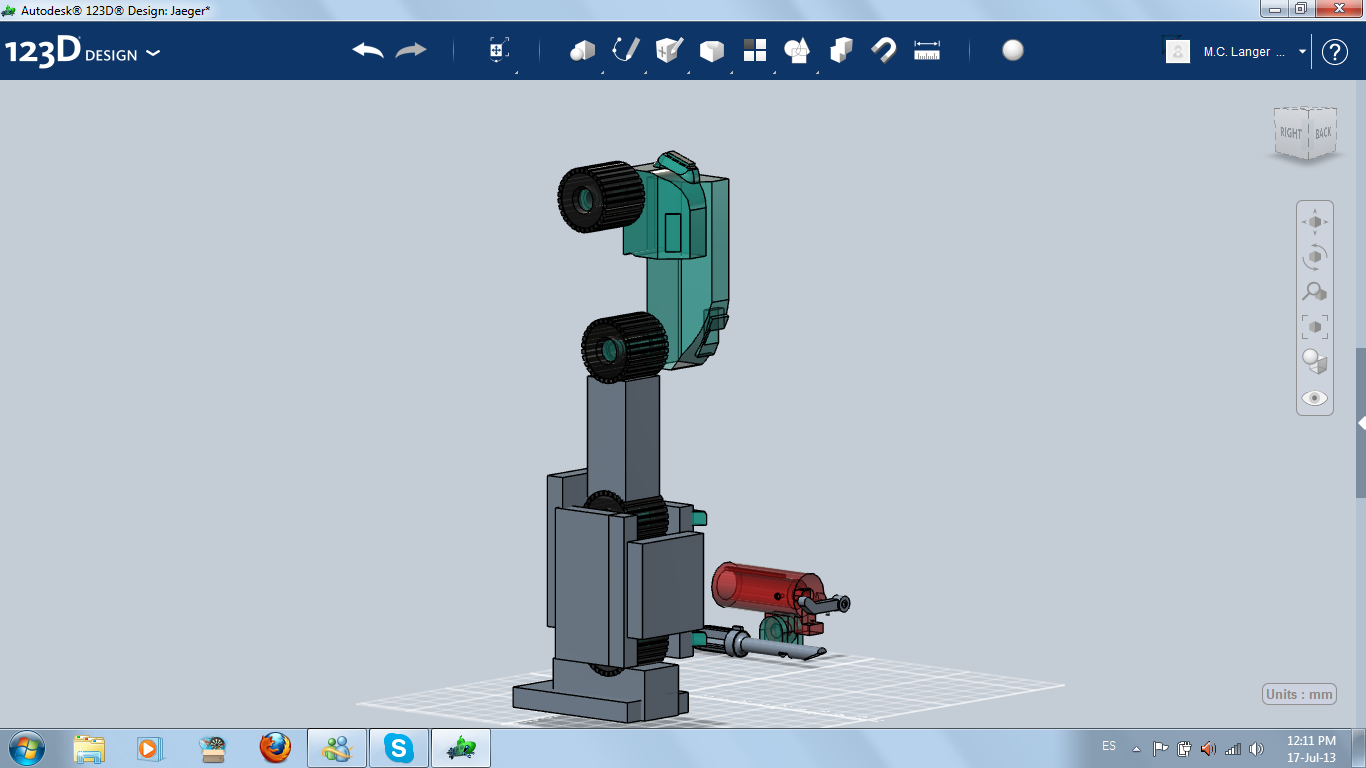Expand the M.C. Langer account dropdown

pos(1303,51)
